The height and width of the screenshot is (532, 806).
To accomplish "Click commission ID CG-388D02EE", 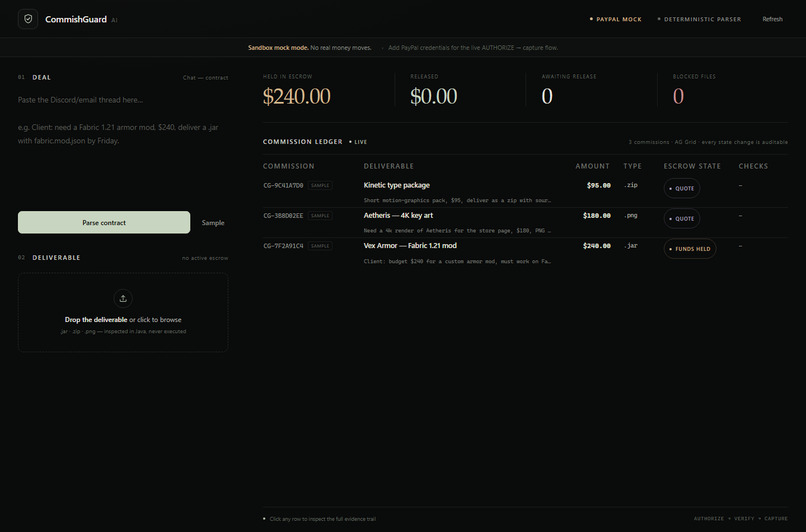I will [x=283, y=216].
